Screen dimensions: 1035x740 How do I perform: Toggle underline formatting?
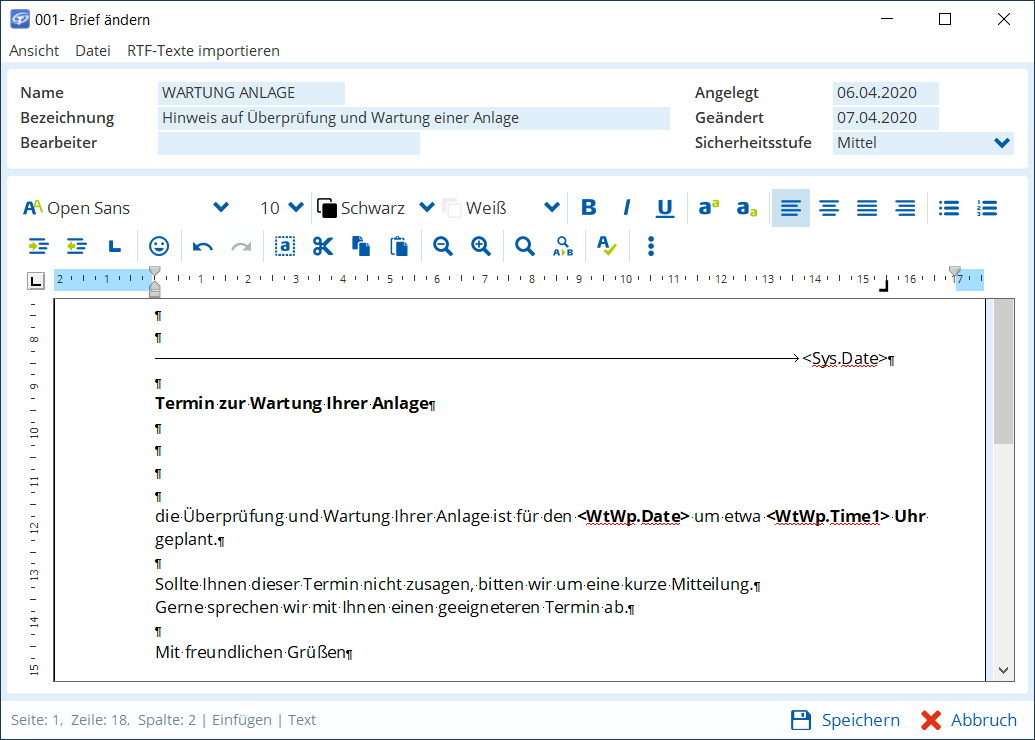(x=665, y=208)
